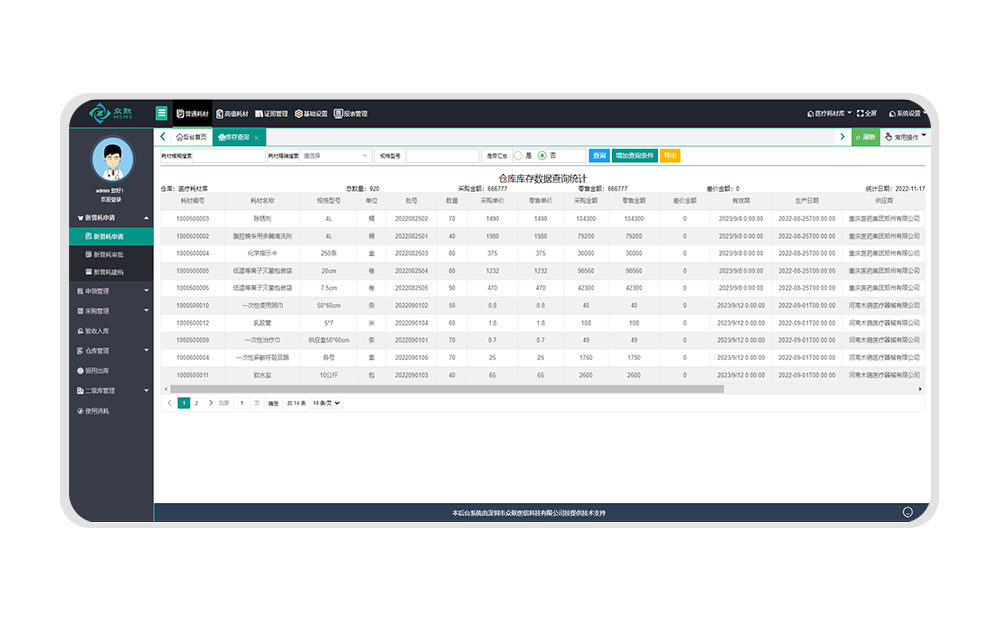This screenshot has height=620, width=1000.
Task: Click material number 1000500012 cell
Action: coord(192,323)
